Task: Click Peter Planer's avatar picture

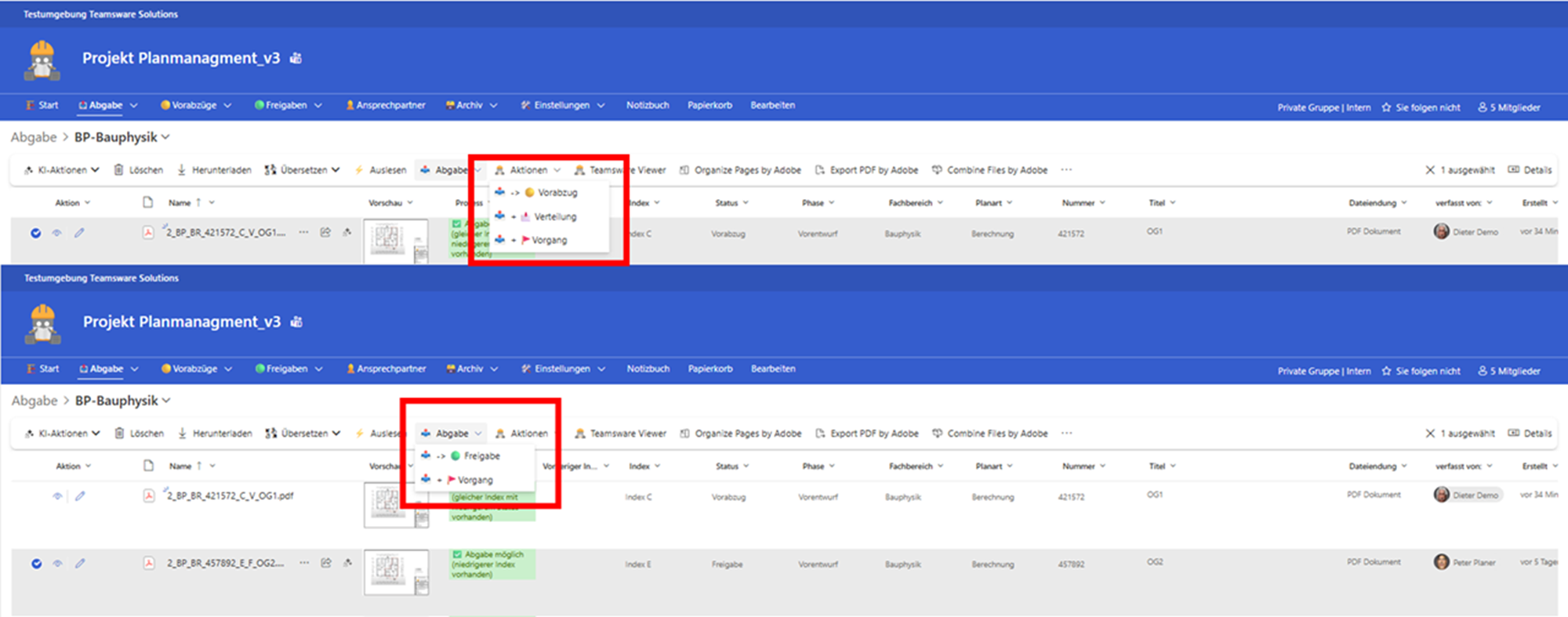Action: [x=1441, y=562]
